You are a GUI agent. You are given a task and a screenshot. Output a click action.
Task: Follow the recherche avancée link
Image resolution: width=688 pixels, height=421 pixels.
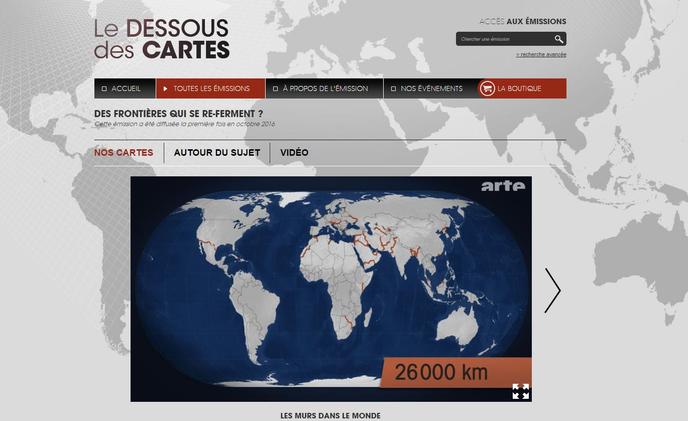coord(541,54)
